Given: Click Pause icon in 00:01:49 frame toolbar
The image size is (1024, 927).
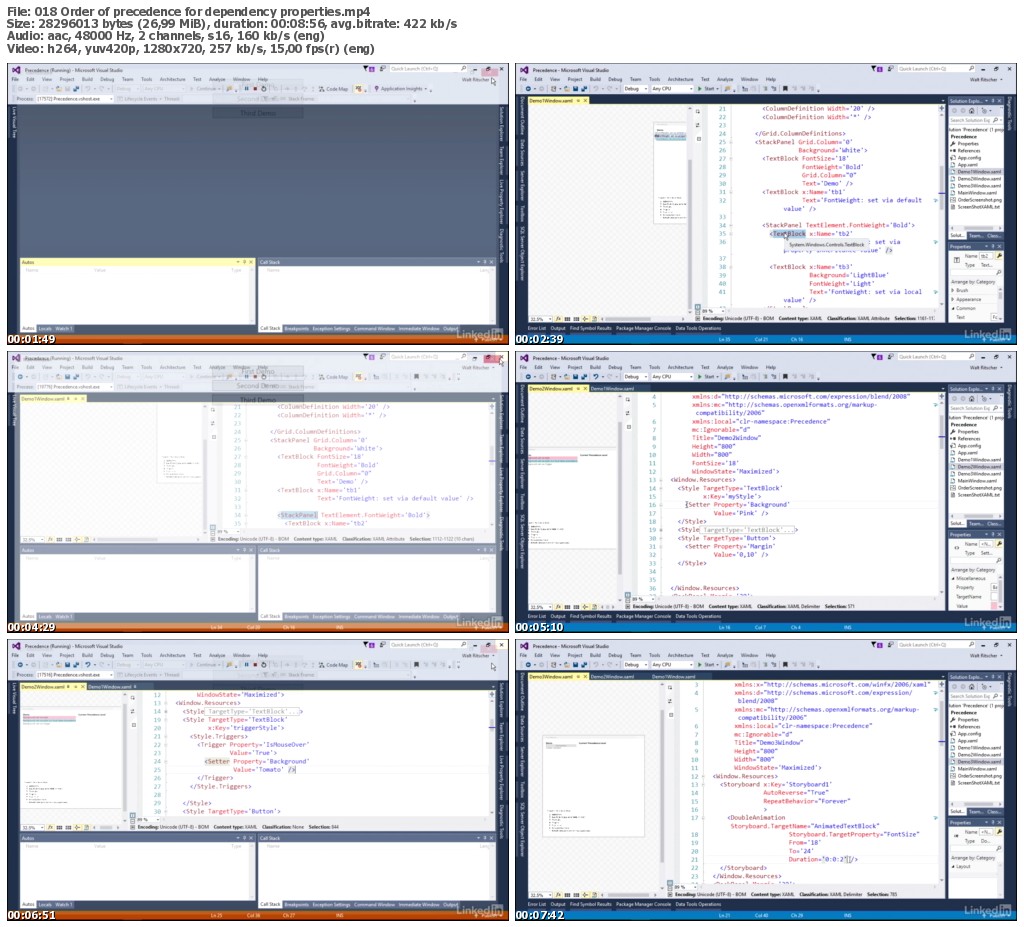Looking at the screenshot, I should coord(246,89).
